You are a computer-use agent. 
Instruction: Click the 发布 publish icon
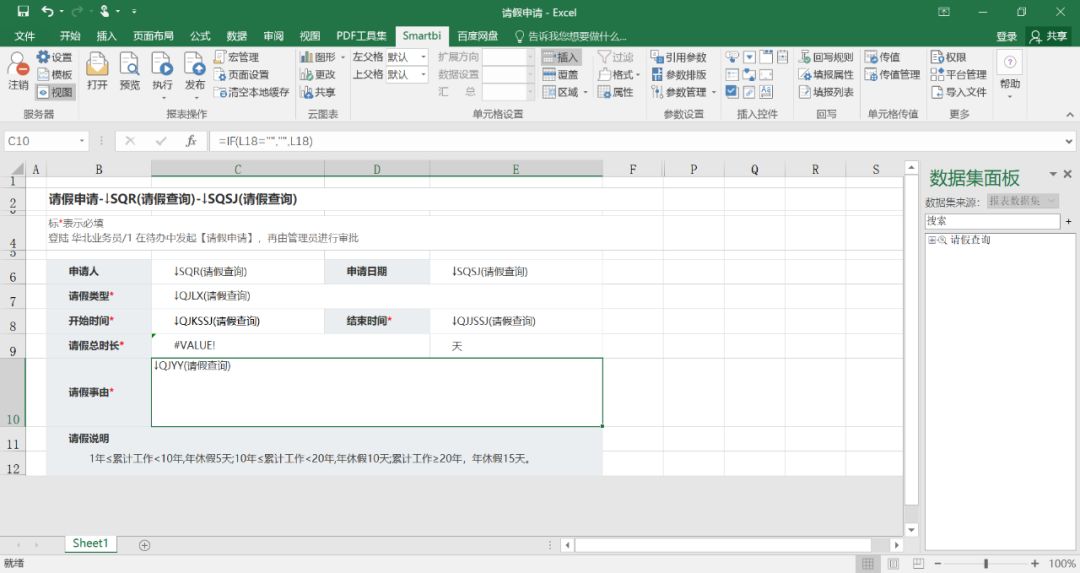click(x=194, y=70)
